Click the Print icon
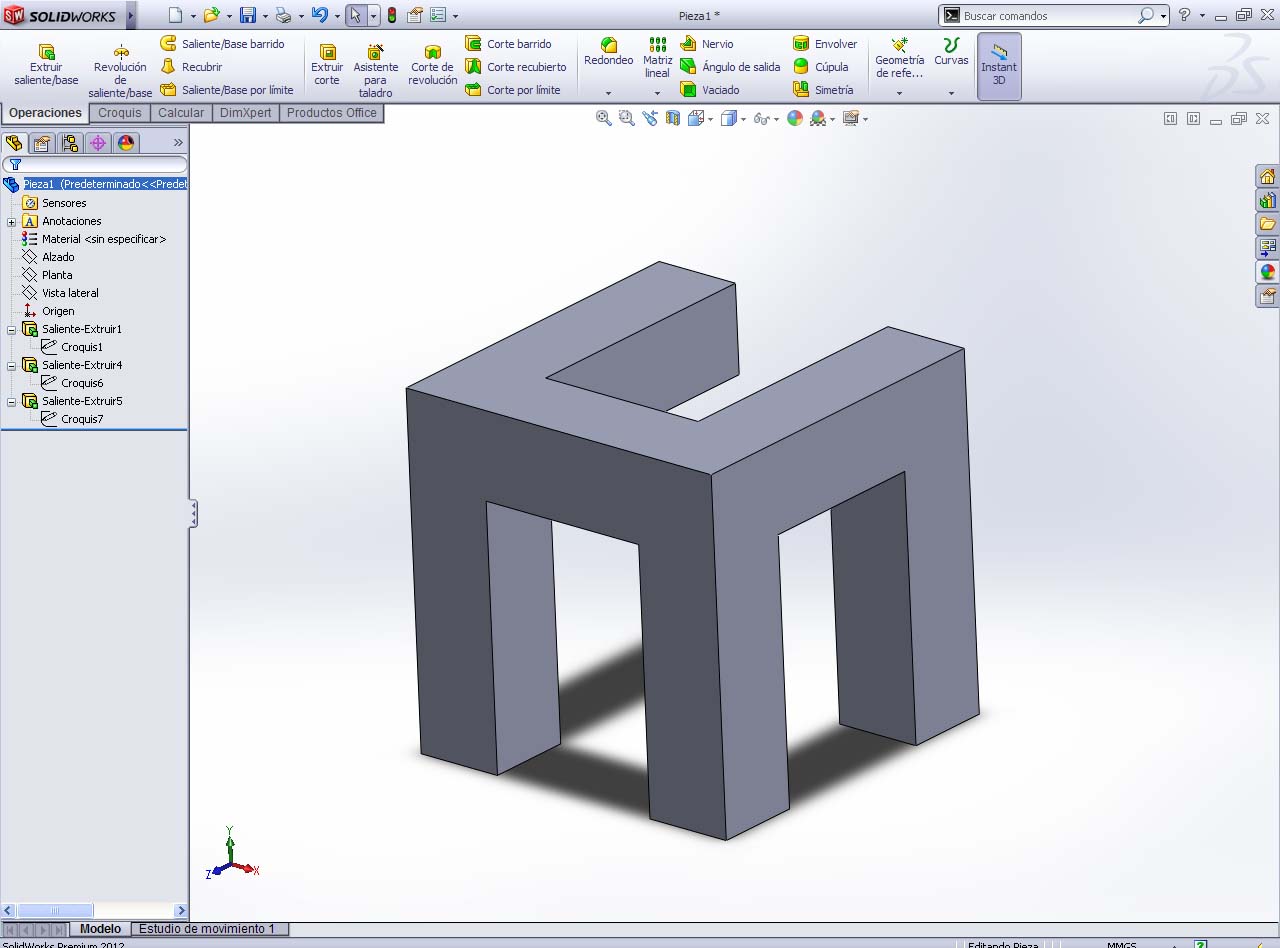Viewport: 1280px width, 948px height. coord(283,15)
